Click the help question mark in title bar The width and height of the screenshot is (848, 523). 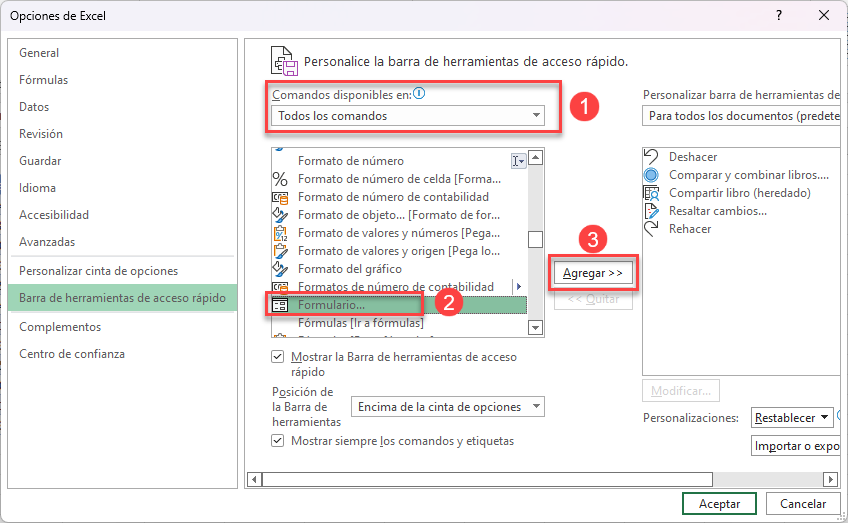point(779,15)
